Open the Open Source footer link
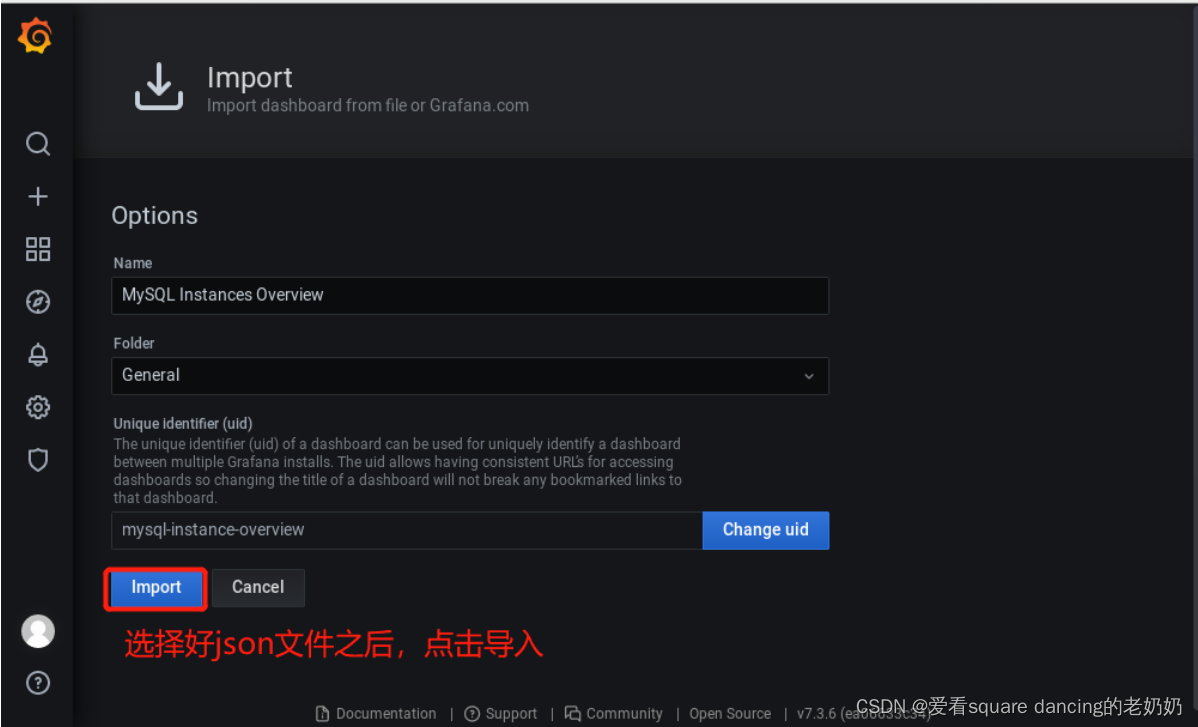Viewport: 1198px width, 727px height. tap(730, 713)
